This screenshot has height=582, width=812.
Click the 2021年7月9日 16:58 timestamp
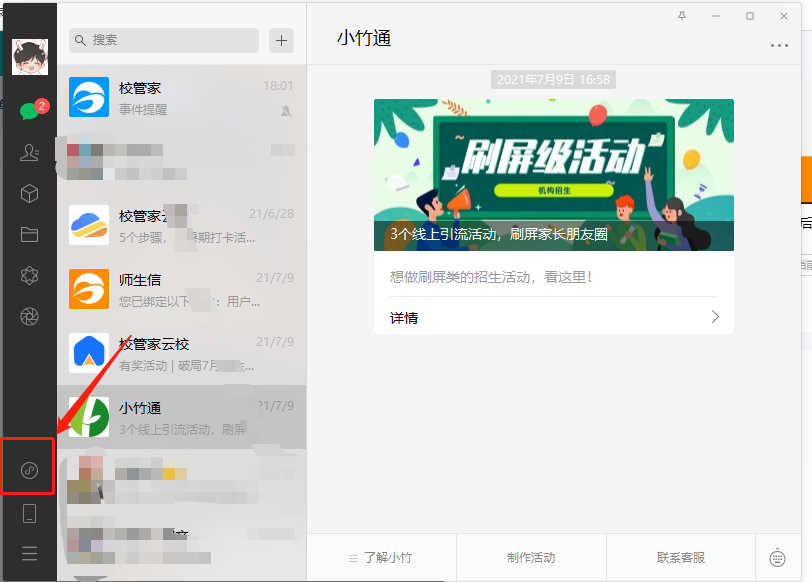coord(553,80)
